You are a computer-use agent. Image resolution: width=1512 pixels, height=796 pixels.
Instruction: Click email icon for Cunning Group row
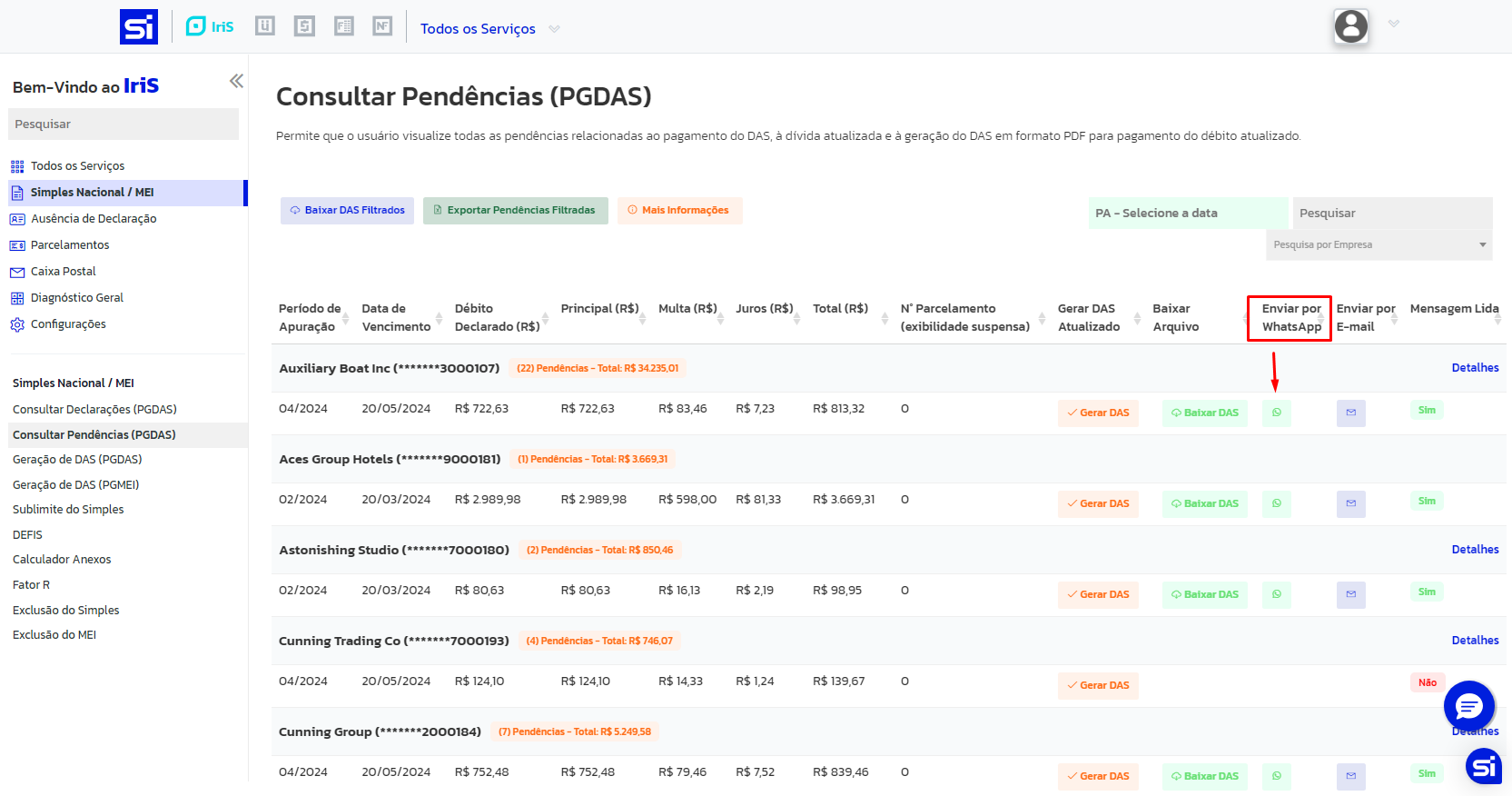tap(1350, 776)
